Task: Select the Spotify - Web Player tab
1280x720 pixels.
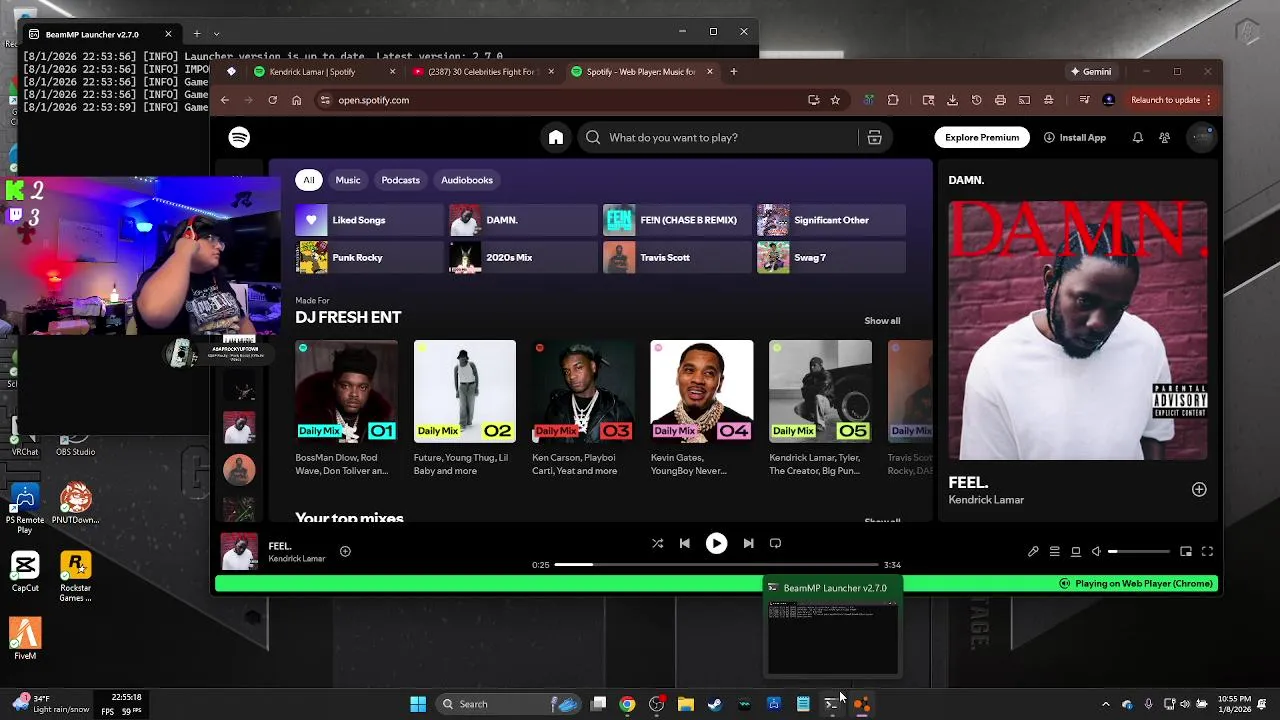Action: [x=641, y=71]
